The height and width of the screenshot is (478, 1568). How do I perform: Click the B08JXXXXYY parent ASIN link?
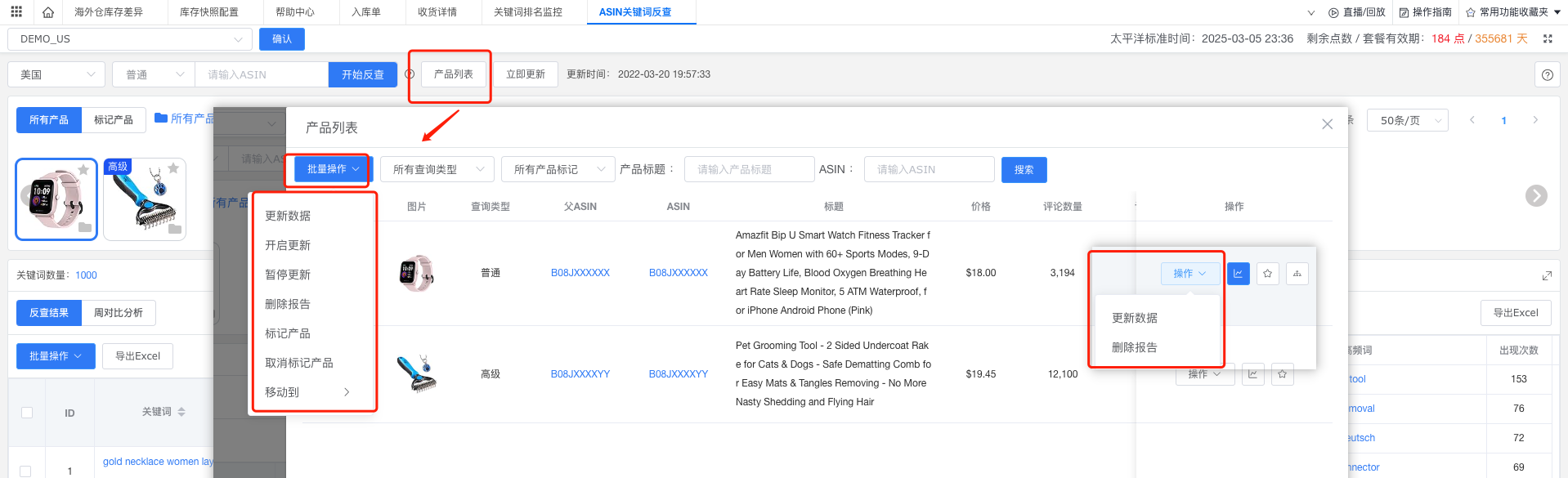tap(580, 374)
